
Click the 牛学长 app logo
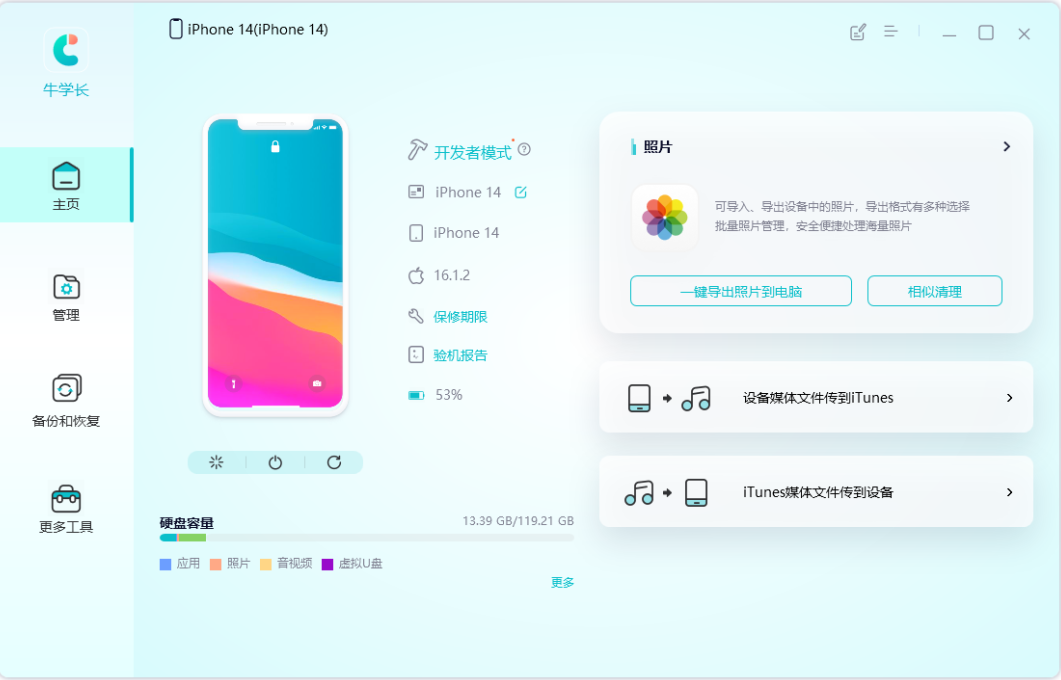click(66, 50)
